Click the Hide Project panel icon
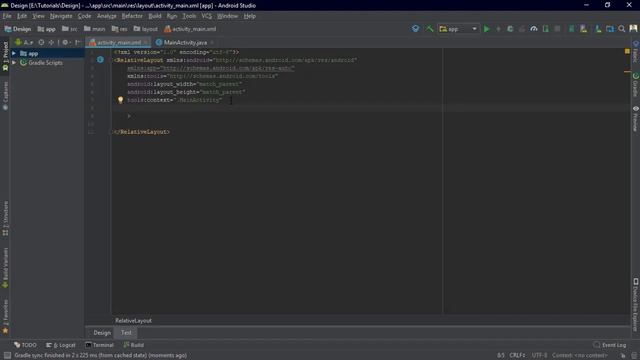640x360 pixels. point(77,42)
